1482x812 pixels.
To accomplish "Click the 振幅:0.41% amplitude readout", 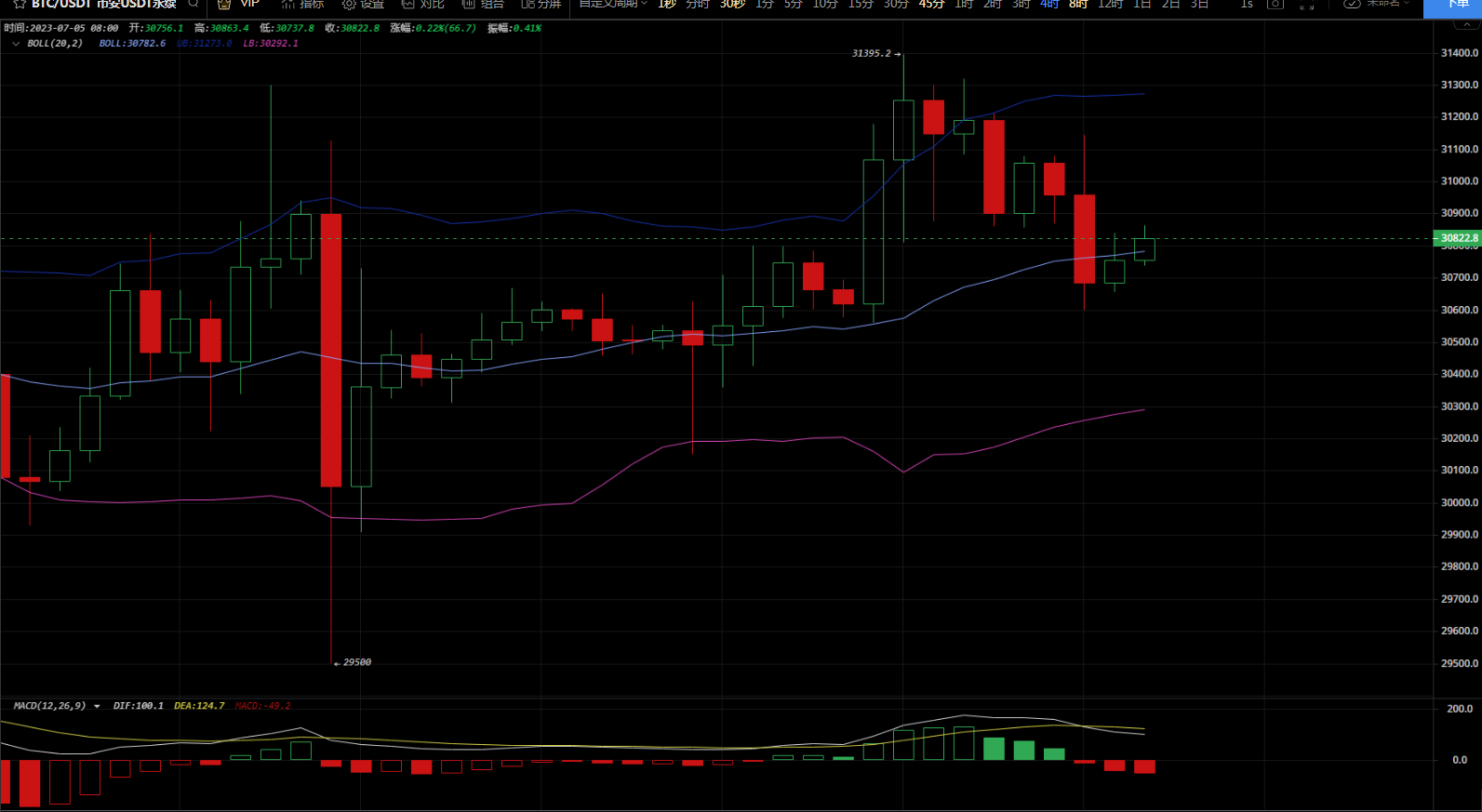I will click(514, 28).
